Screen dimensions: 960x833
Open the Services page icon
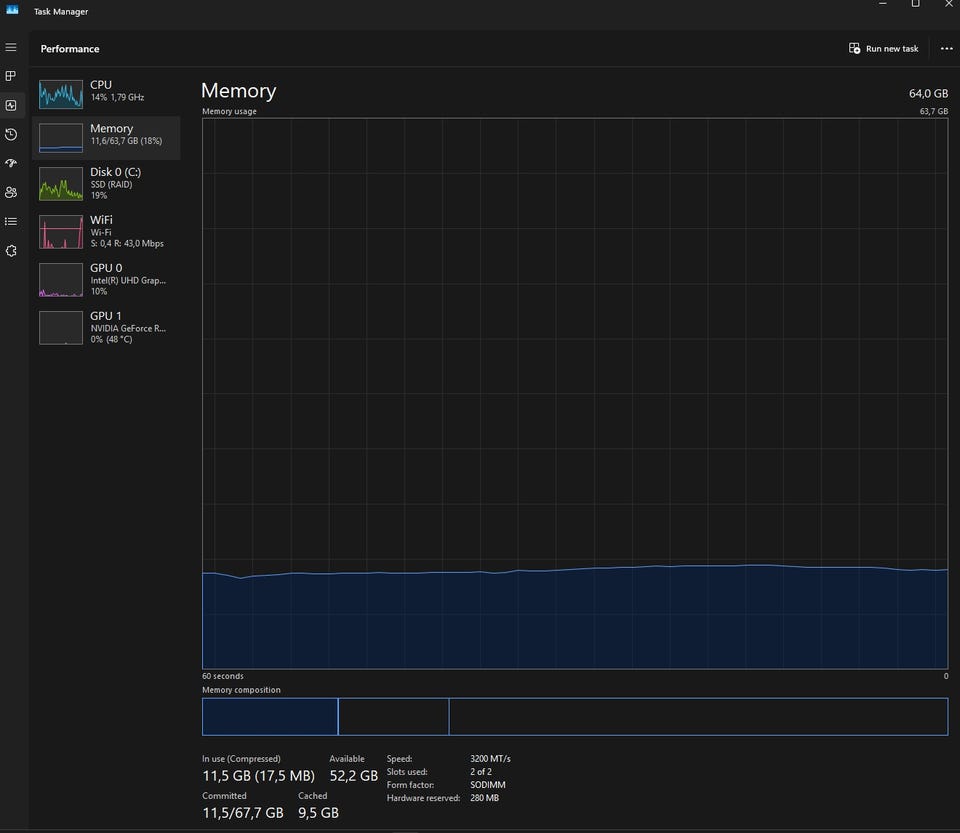pyautogui.click(x=11, y=250)
